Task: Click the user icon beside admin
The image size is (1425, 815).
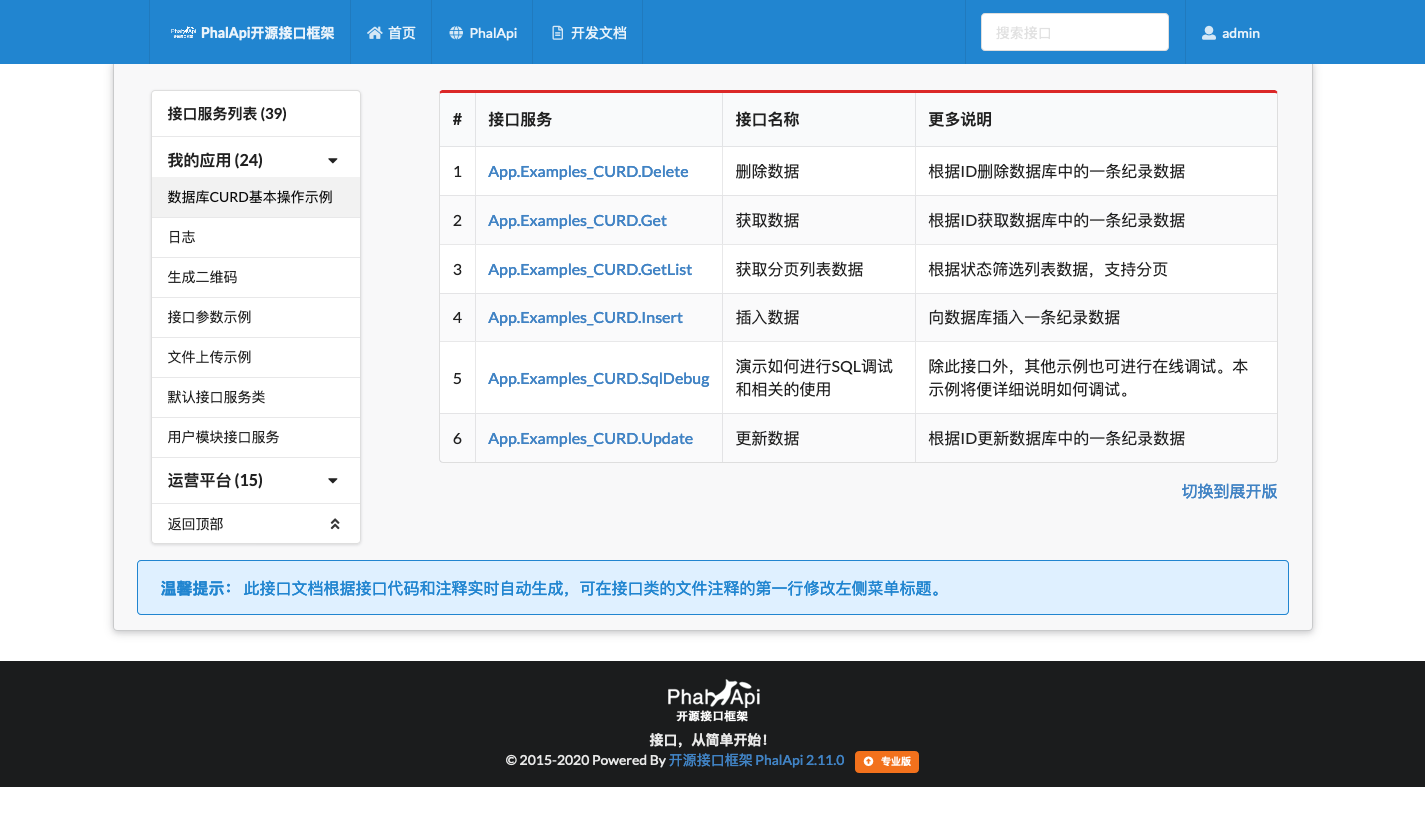Action: pos(1209,33)
